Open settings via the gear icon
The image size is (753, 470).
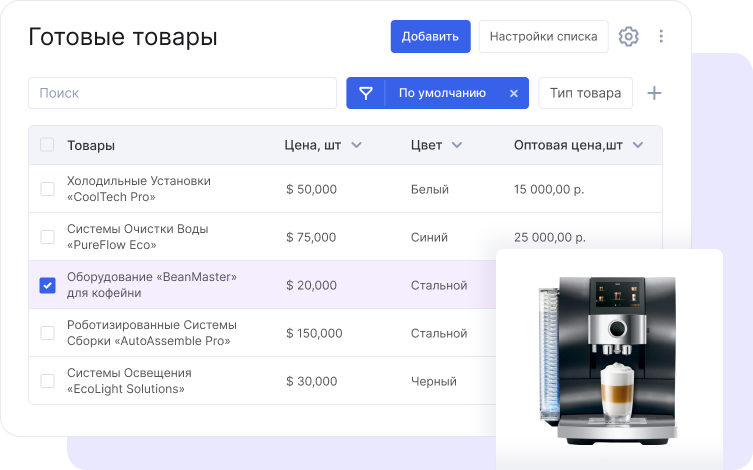pos(628,37)
